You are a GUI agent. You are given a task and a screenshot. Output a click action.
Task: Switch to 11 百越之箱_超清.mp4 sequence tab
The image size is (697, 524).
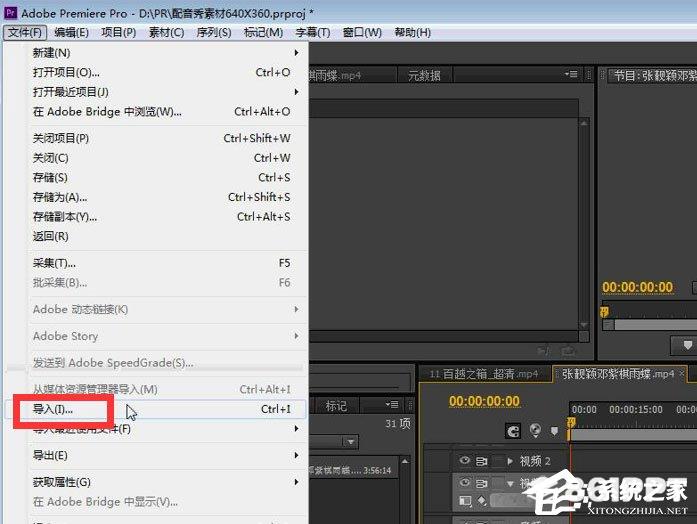pos(484,374)
